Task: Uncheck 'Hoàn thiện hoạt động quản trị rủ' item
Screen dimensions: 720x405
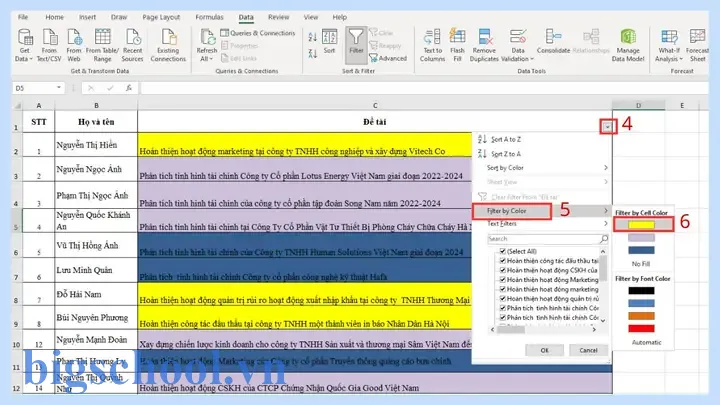Action: point(503,298)
